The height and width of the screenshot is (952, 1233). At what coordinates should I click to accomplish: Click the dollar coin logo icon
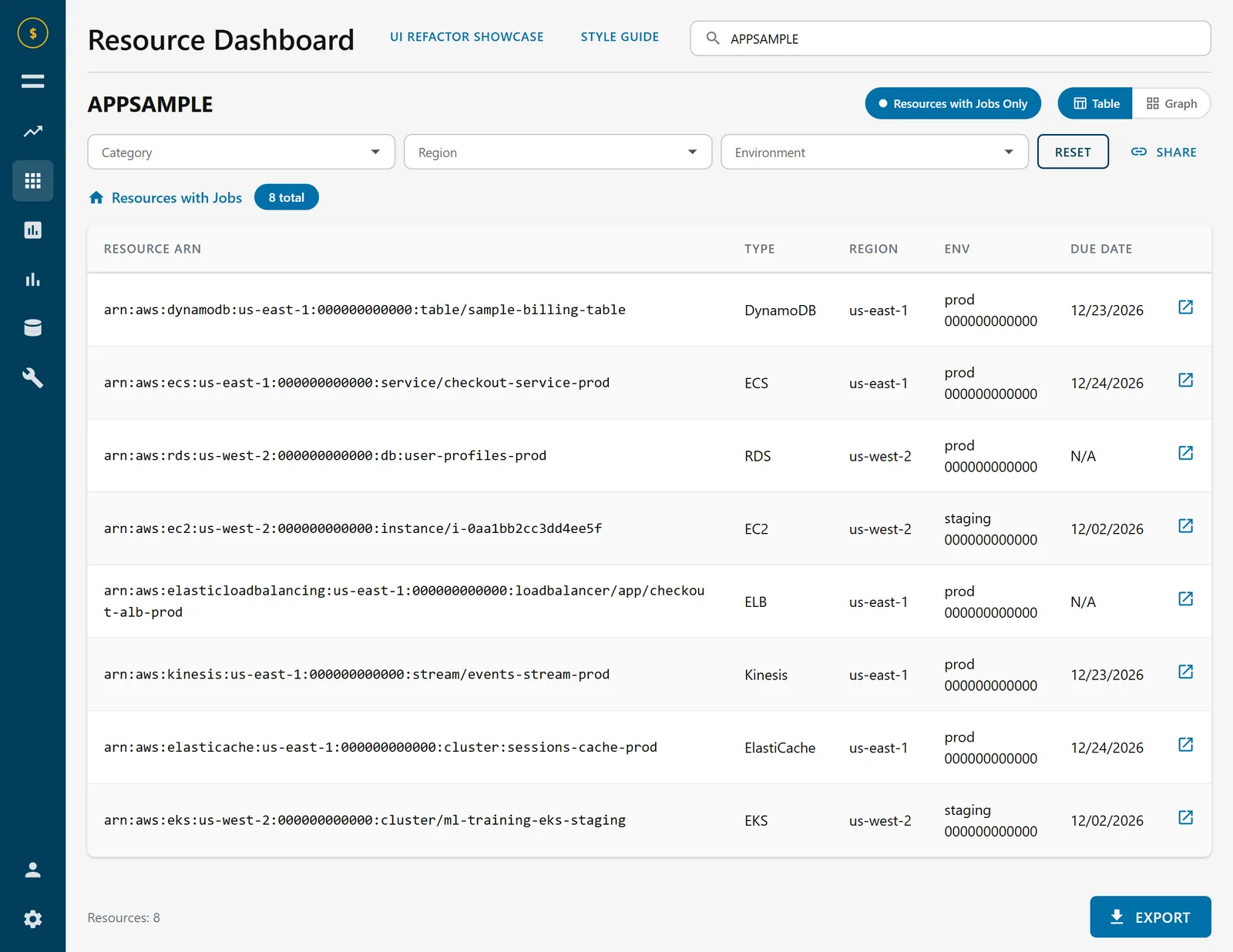tap(32, 33)
